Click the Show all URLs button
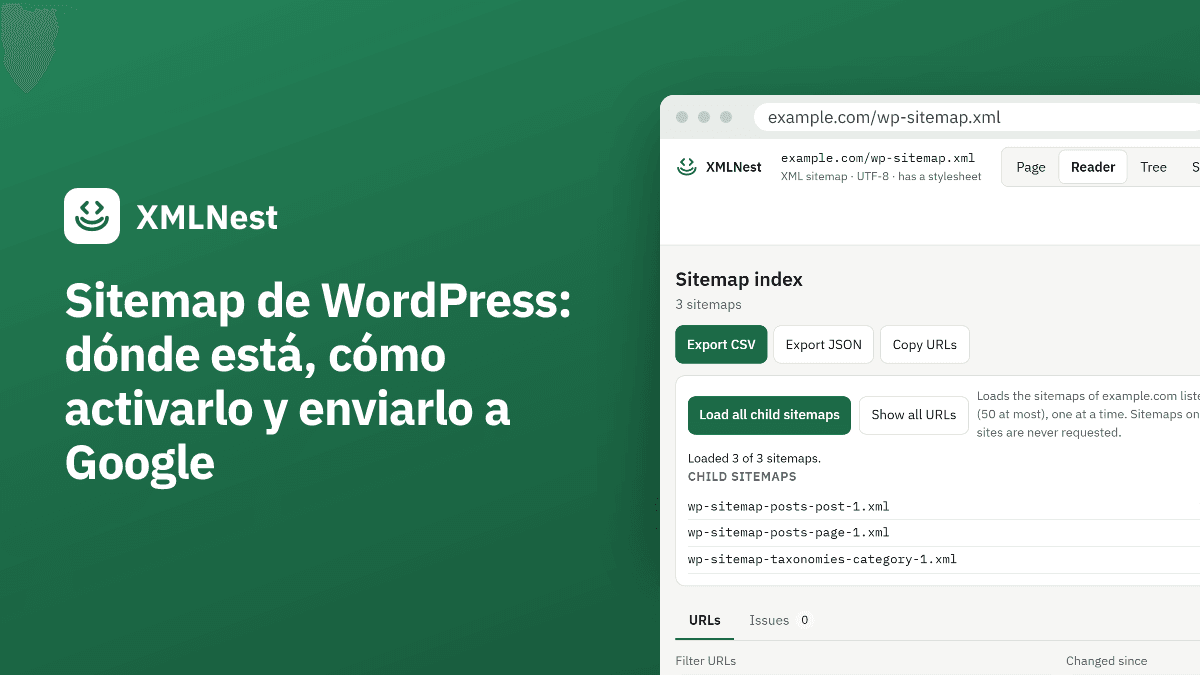Image resolution: width=1200 pixels, height=675 pixels. click(x=914, y=415)
